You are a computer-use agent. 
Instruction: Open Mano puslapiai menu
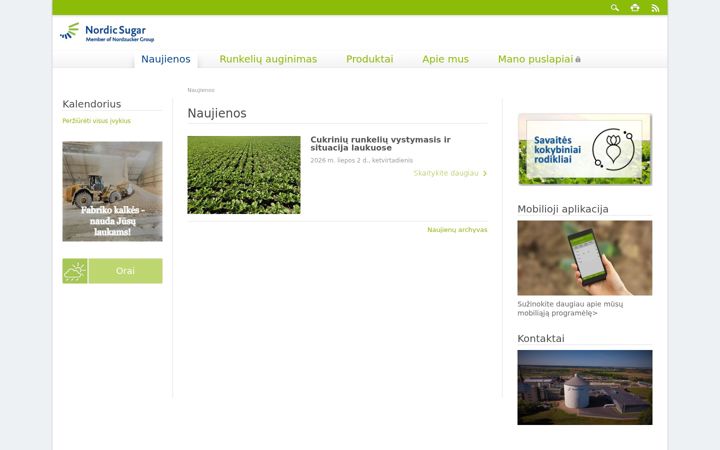click(535, 59)
